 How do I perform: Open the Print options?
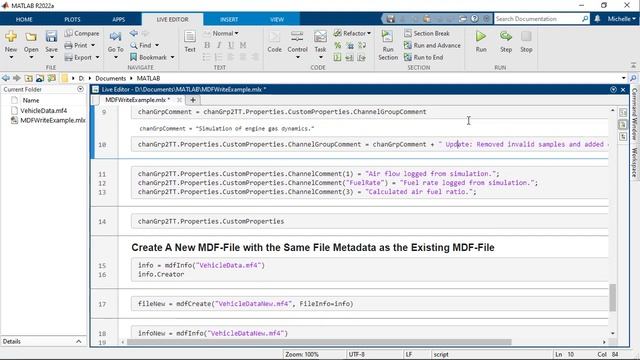pos(80,45)
